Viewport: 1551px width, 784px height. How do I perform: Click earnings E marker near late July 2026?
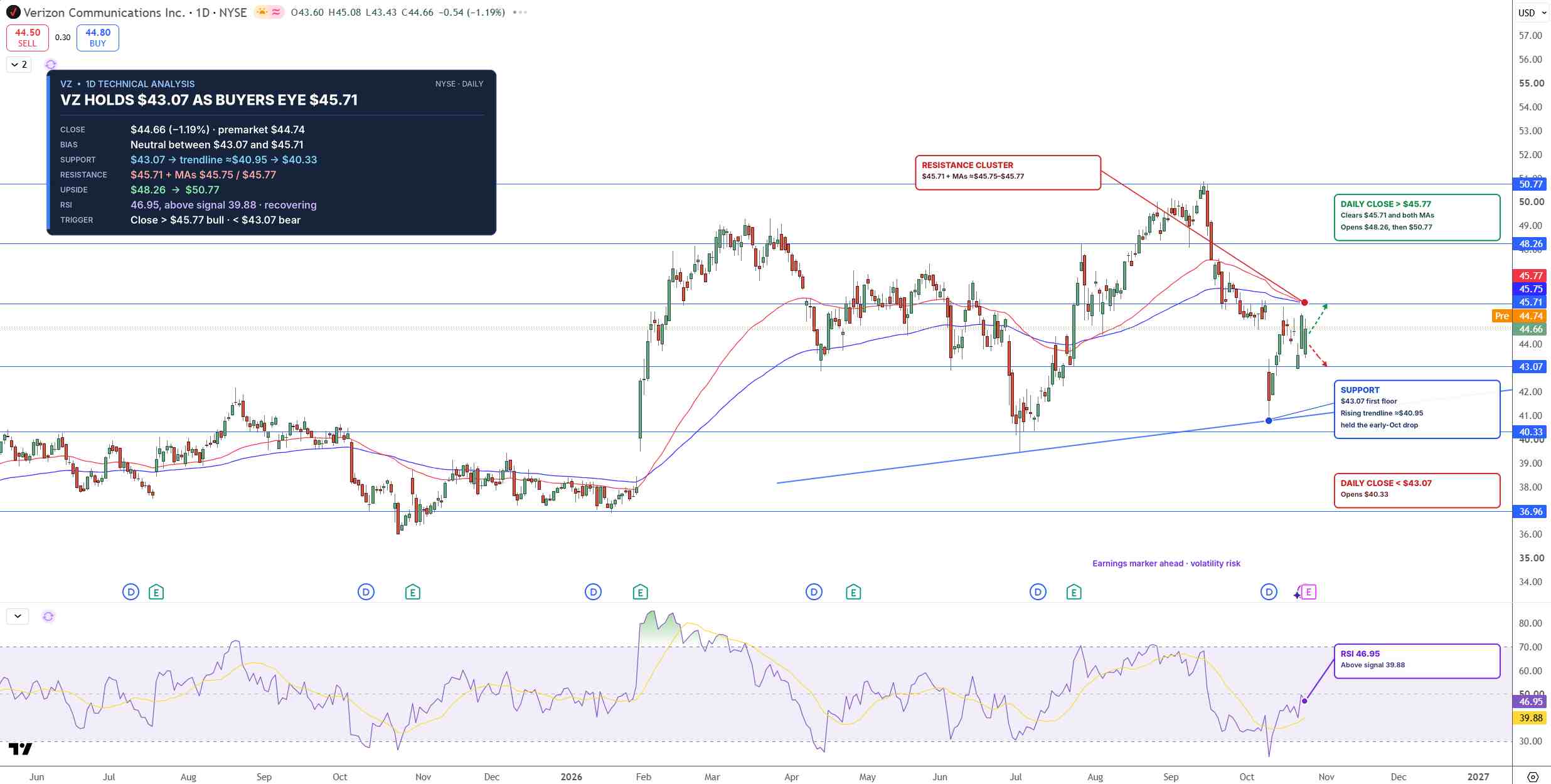1074,591
